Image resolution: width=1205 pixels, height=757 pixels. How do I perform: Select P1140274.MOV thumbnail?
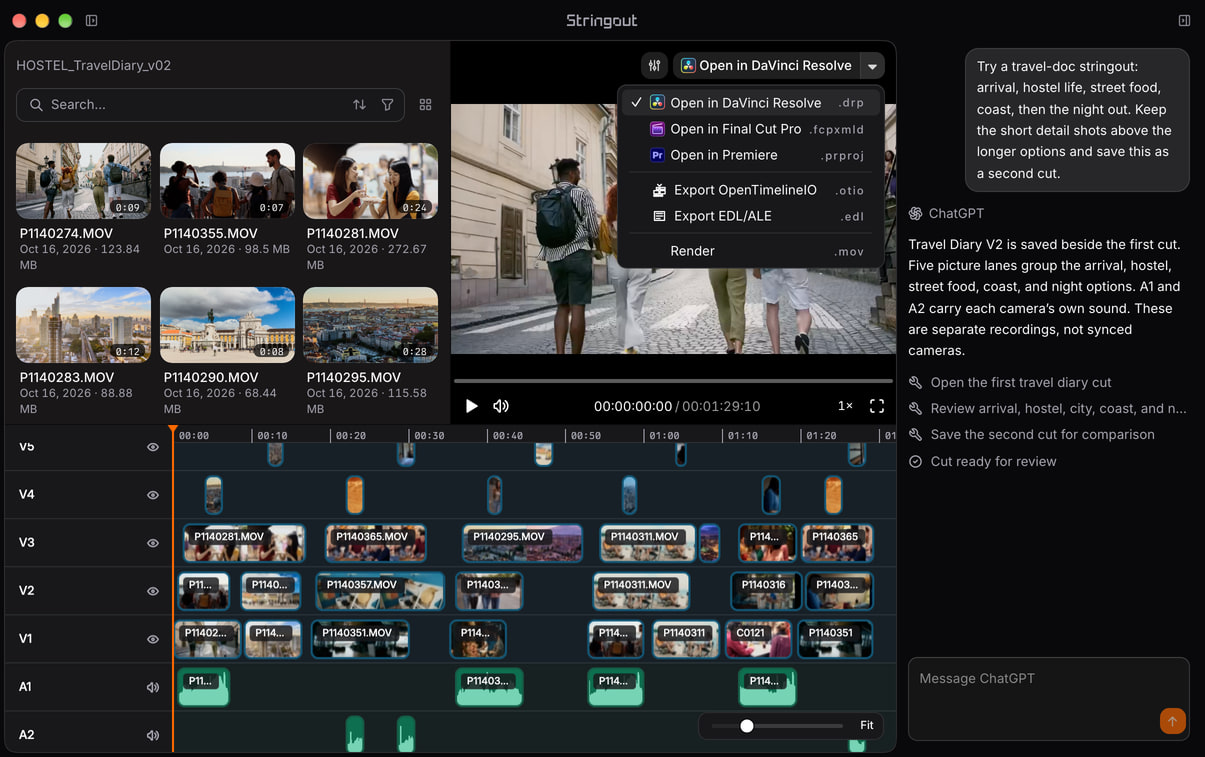(x=84, y=181)
